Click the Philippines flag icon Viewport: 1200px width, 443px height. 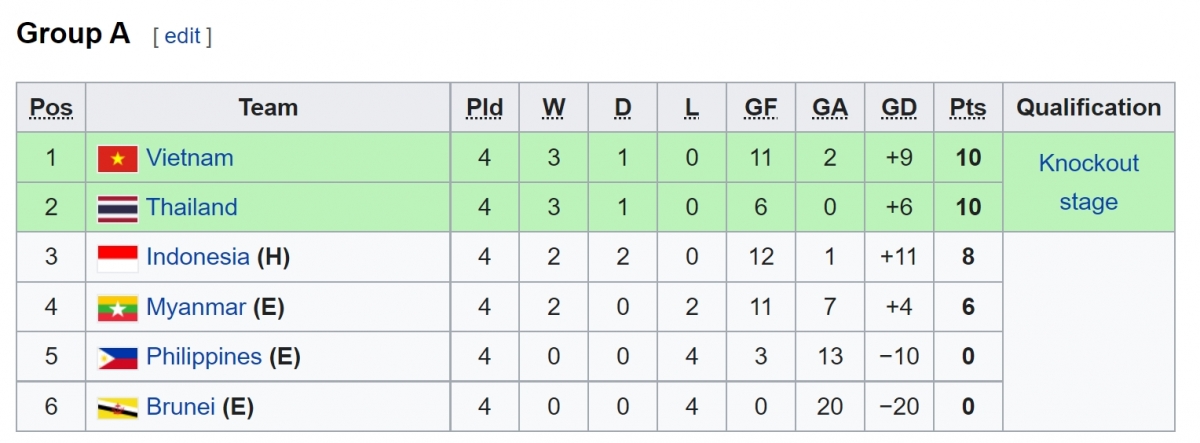coord(117,358)
